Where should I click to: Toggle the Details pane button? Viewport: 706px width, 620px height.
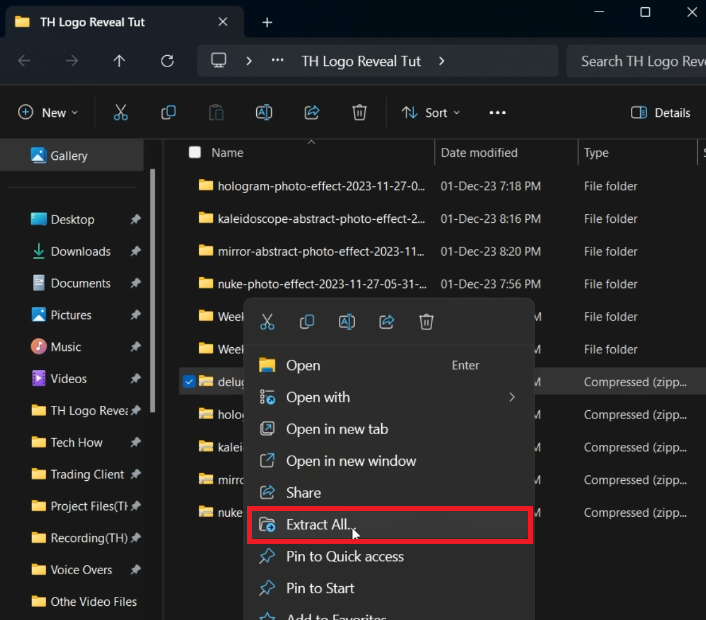[661, 113]
